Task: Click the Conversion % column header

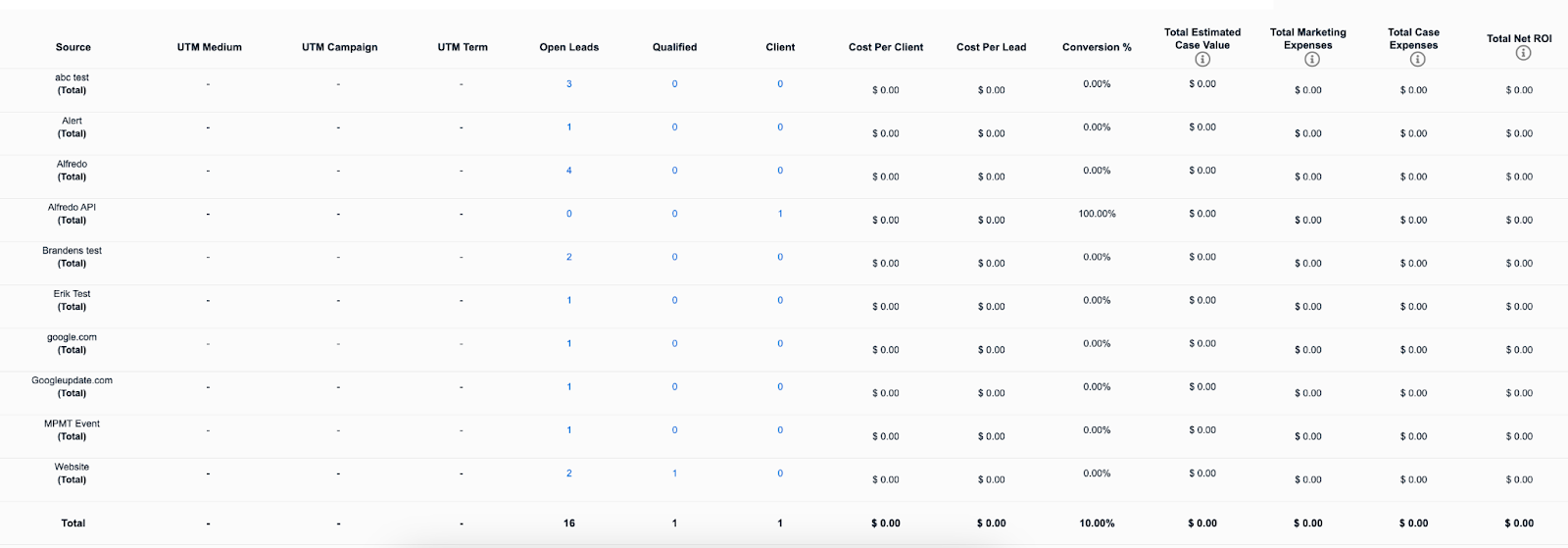Action: (x=1097, y=47)
